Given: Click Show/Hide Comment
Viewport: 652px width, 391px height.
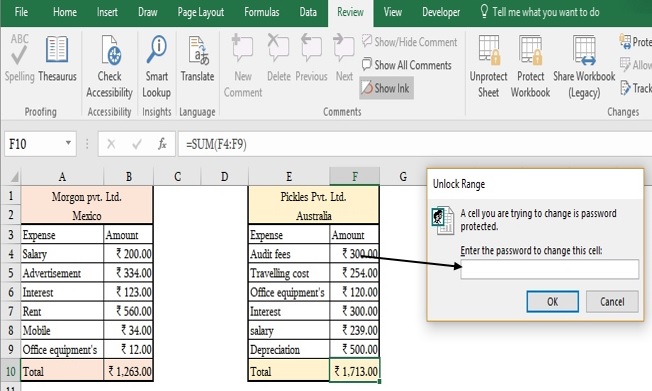Looking at the screenshot, I should (x=410, y=42).
